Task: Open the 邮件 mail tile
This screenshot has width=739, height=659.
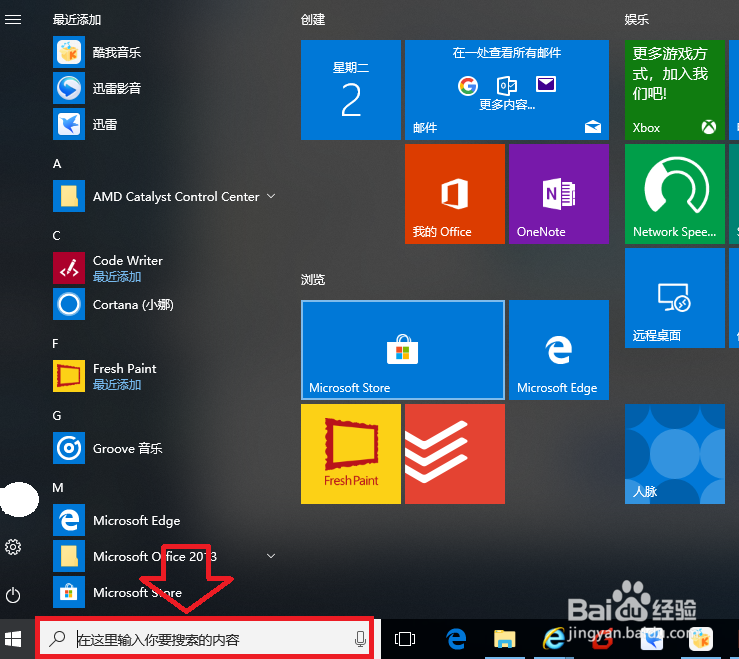Action: (507, 90)
